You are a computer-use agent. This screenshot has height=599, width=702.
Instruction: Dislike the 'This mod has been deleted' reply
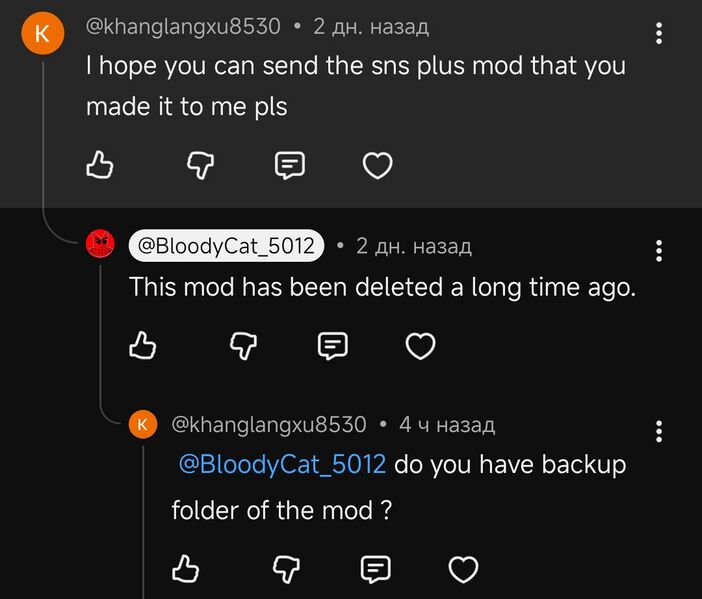[243, 346]
